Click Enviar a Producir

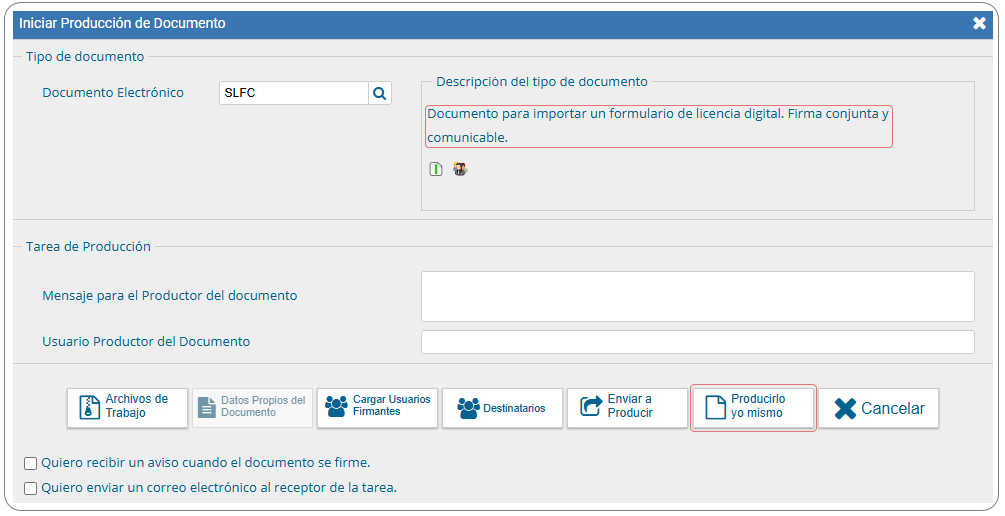627,408
